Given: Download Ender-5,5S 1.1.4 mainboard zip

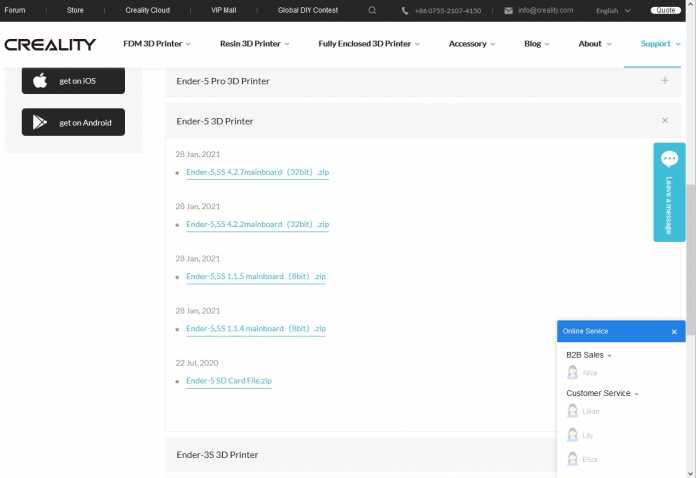Looking at the screenshot, I should click(x=256, y=329).
